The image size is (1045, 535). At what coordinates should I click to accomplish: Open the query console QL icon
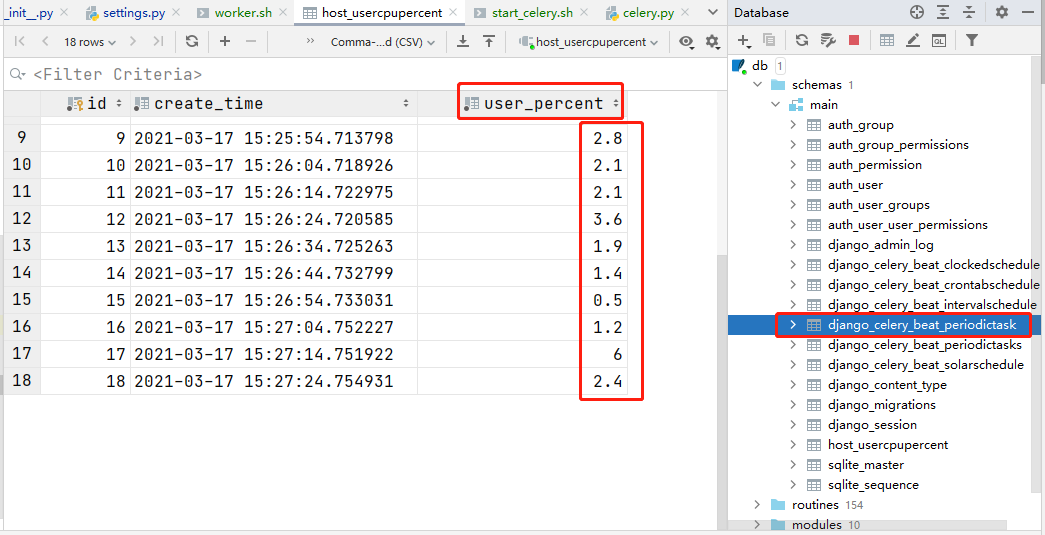click(939, 41)
